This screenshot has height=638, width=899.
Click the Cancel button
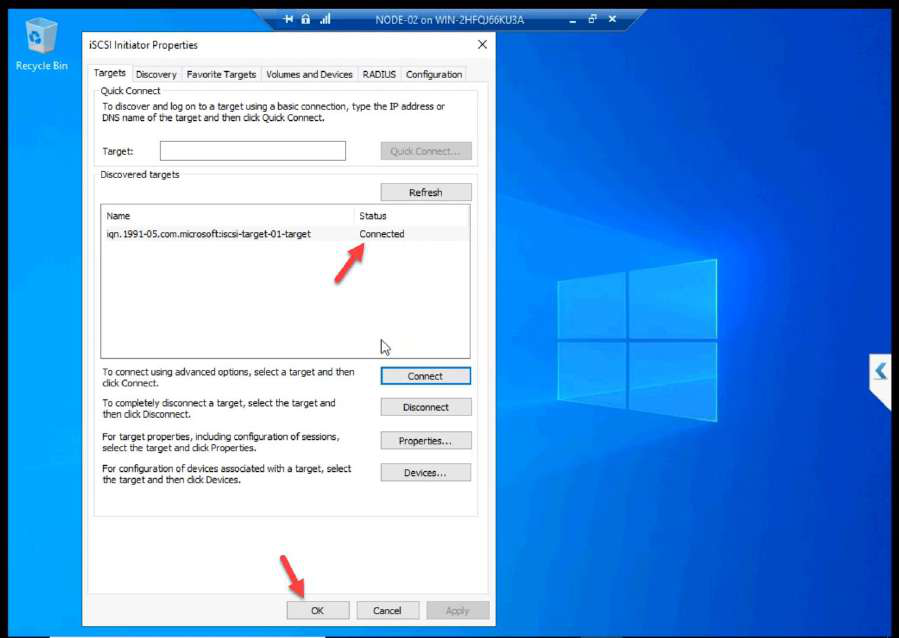click(x=388, y=610)
